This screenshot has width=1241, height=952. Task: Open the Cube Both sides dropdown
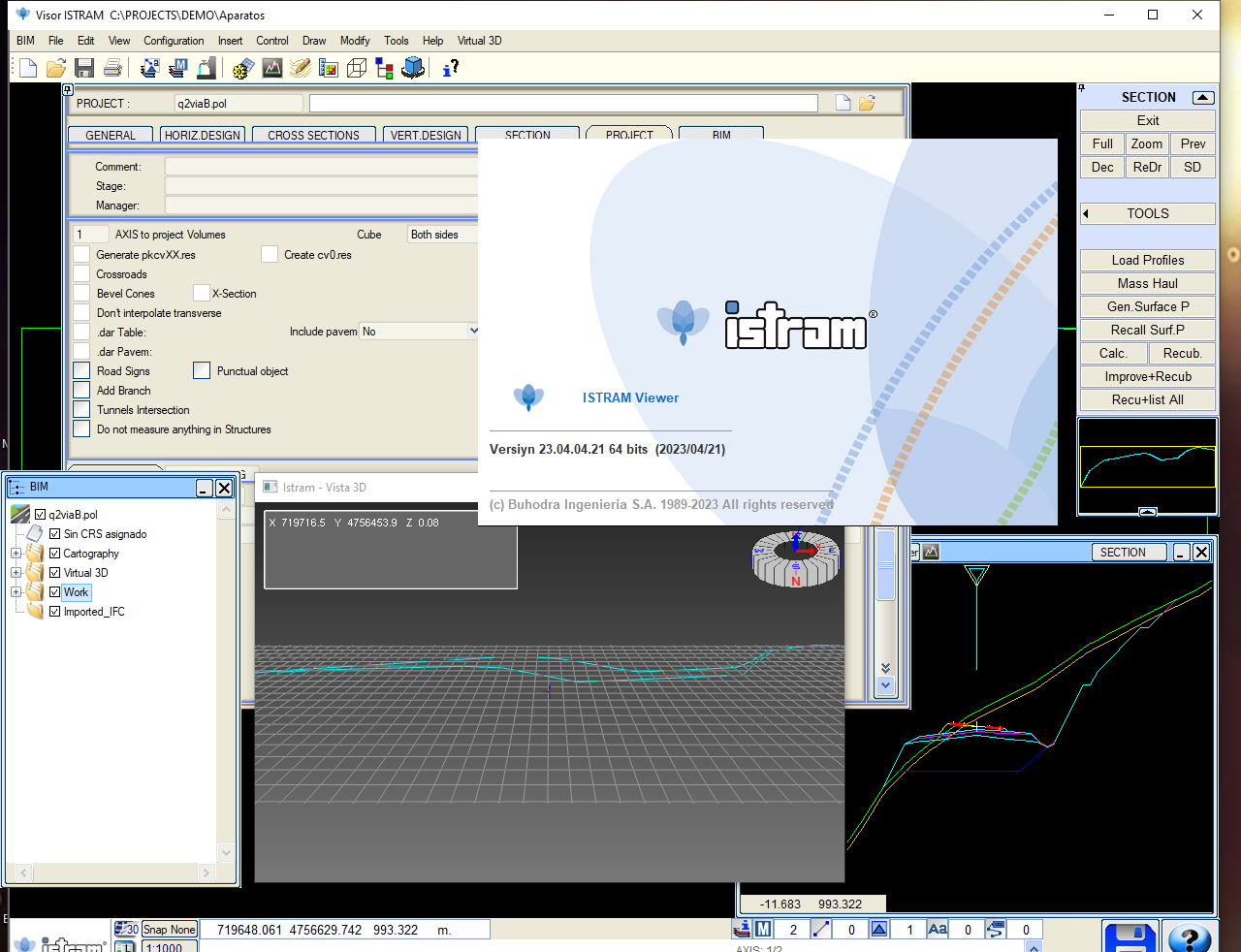tap(443, 235)
